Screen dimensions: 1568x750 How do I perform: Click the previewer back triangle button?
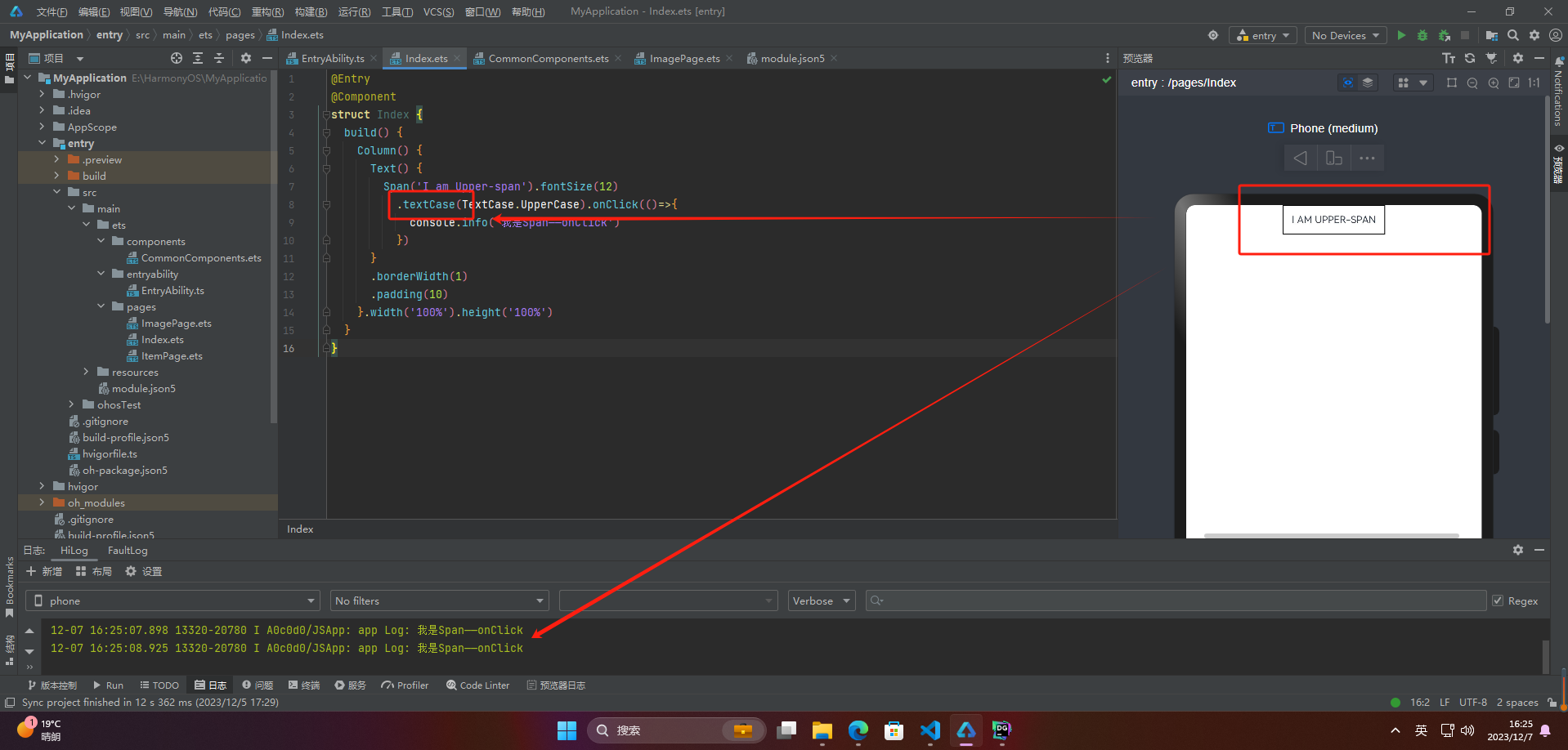(1301, 158)
